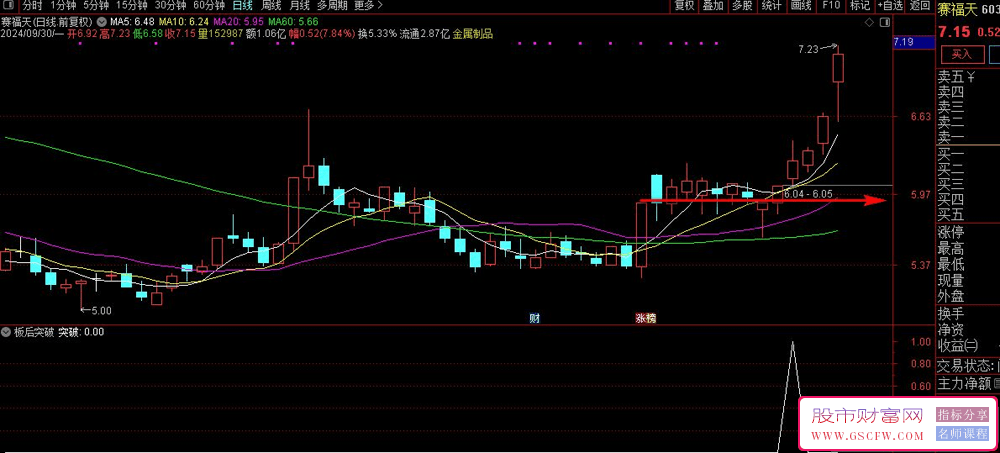1000x453 pixels.
Task: Open the 主力净额 detail icon
Action: point(996,383)
